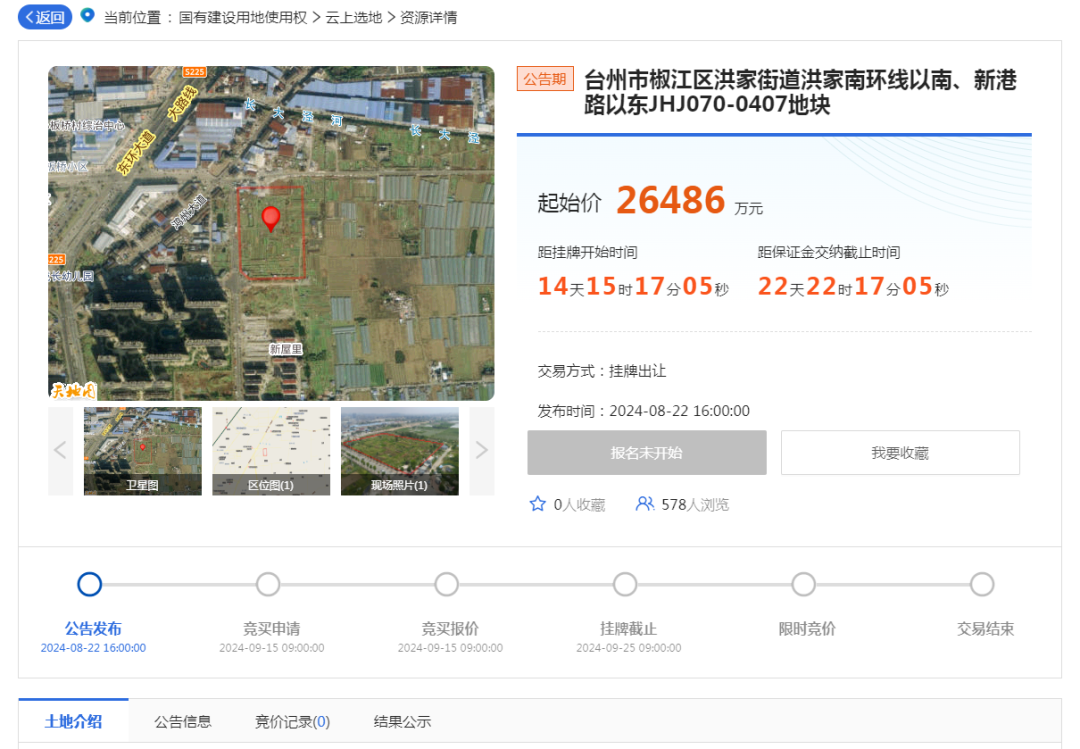Click the location pin icon beside 当前位置
The width and height of the screenshot is (1080, 749).
[87, 15]
